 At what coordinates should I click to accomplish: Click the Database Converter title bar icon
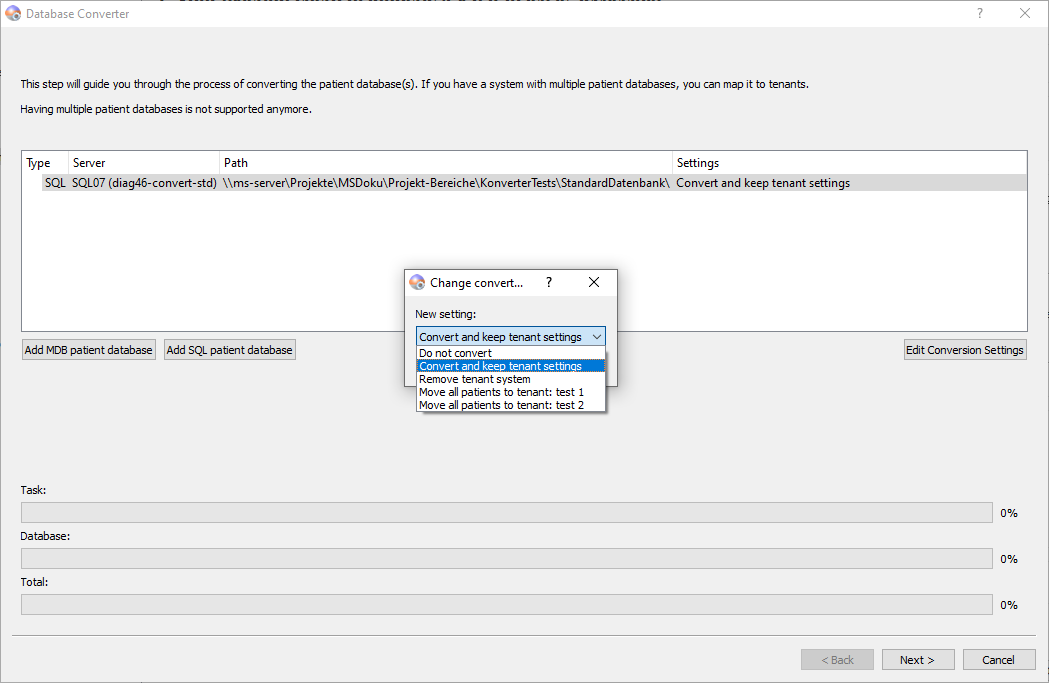pos(13,14)
